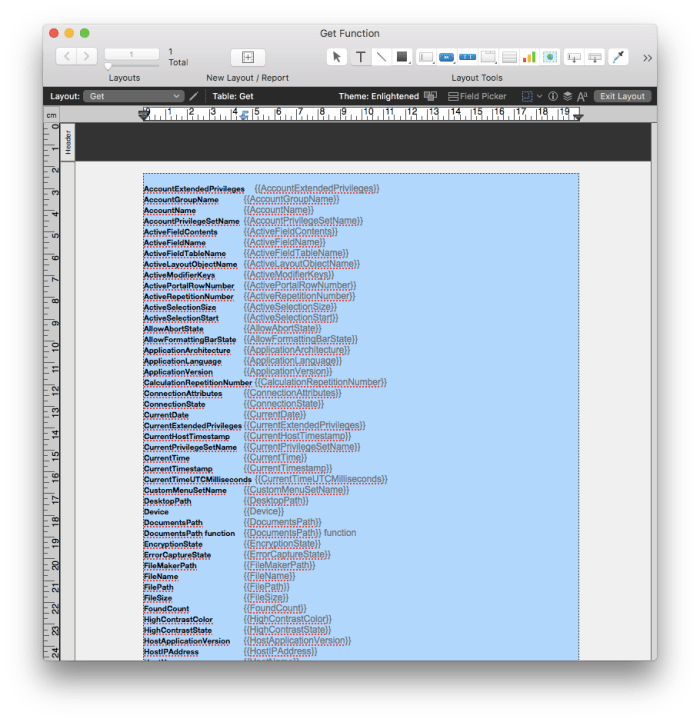Image resolution: width=700 pixels, height=722 pixels.
Task: Pick the Format Painter eyedropper tool
Action: point(619,57)
